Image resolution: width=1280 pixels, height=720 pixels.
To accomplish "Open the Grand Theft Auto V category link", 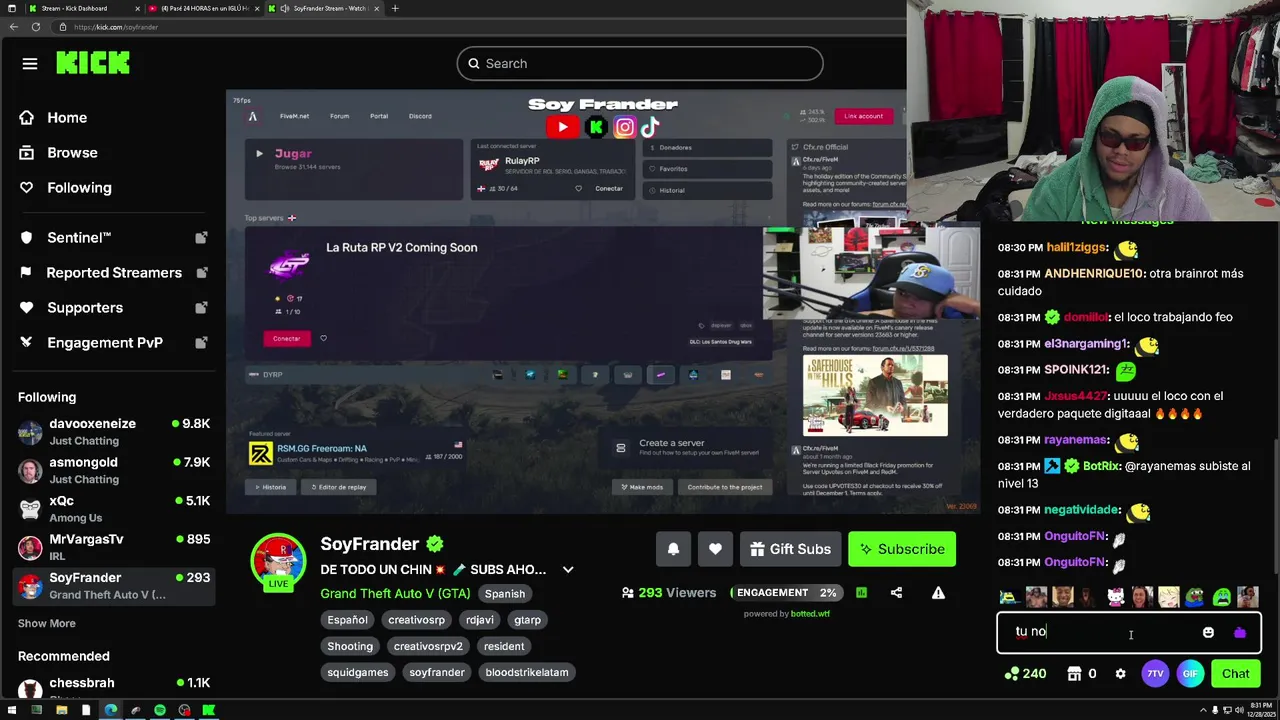I will point(395,593).
